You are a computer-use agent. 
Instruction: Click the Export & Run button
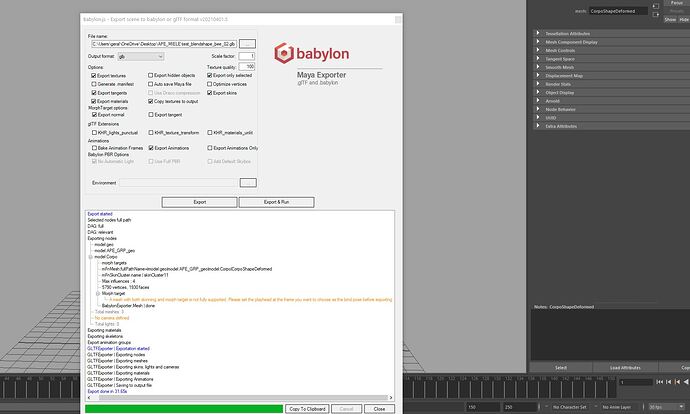coord(276,202)
